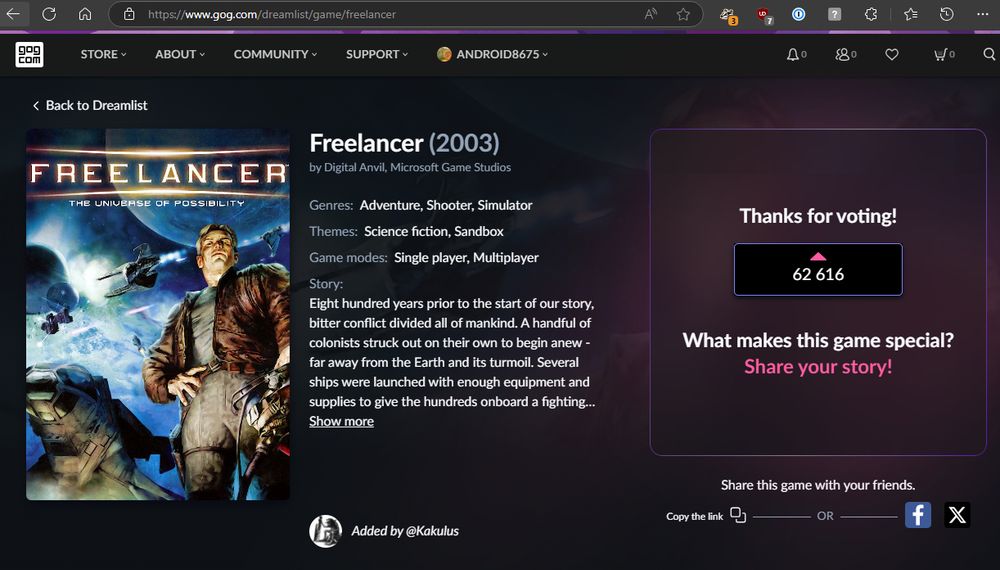Image resolution: width=1000 pixels, height=570 pixels.
Task: Open the ANDROID8675 account menu
Action: 492,55
